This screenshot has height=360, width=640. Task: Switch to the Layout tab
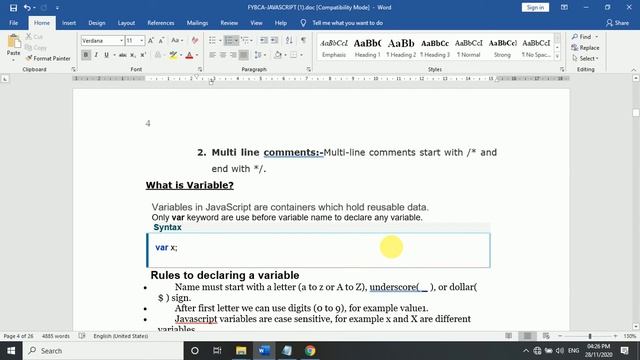[x=126, y=23]
